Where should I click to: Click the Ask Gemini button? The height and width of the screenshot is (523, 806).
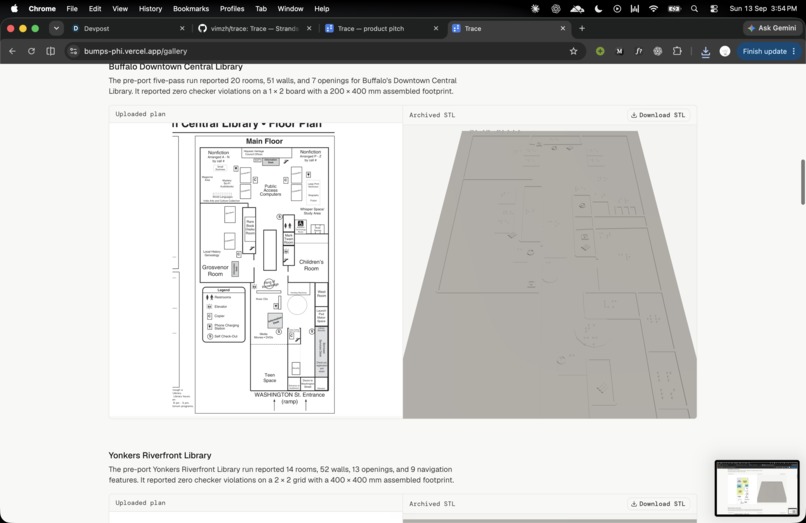(772, 28)
